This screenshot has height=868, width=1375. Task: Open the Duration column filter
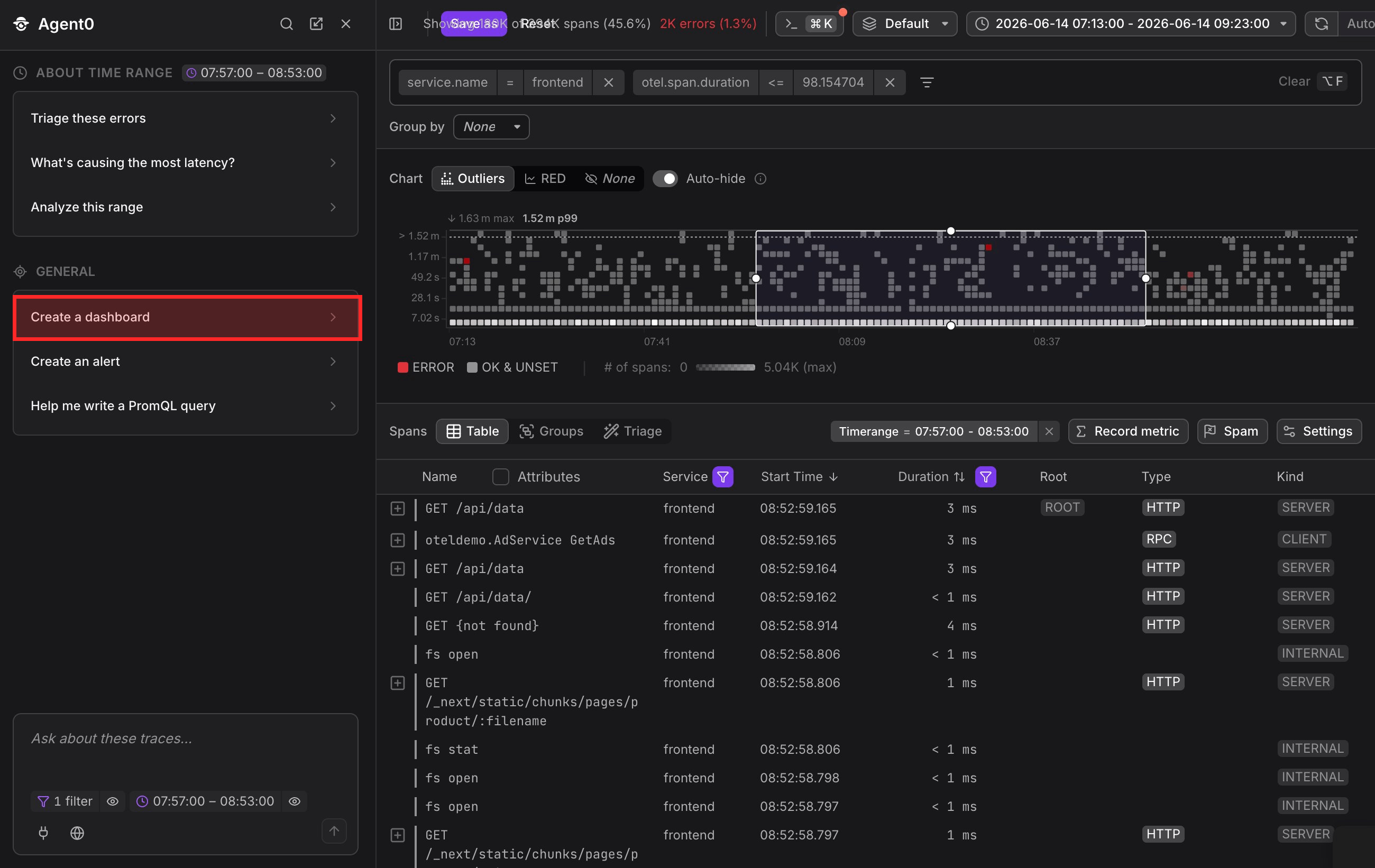pyautogui.click(x=985, y=476)
